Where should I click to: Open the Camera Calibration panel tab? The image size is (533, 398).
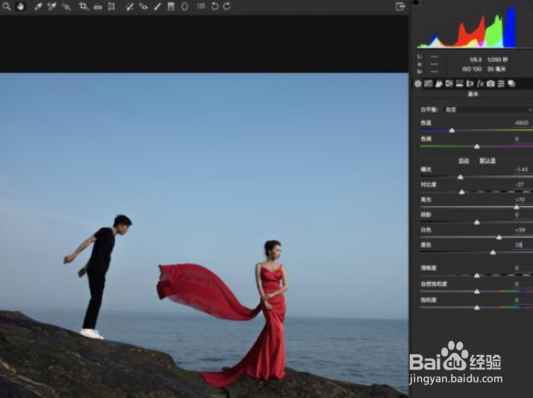(491, 84)
